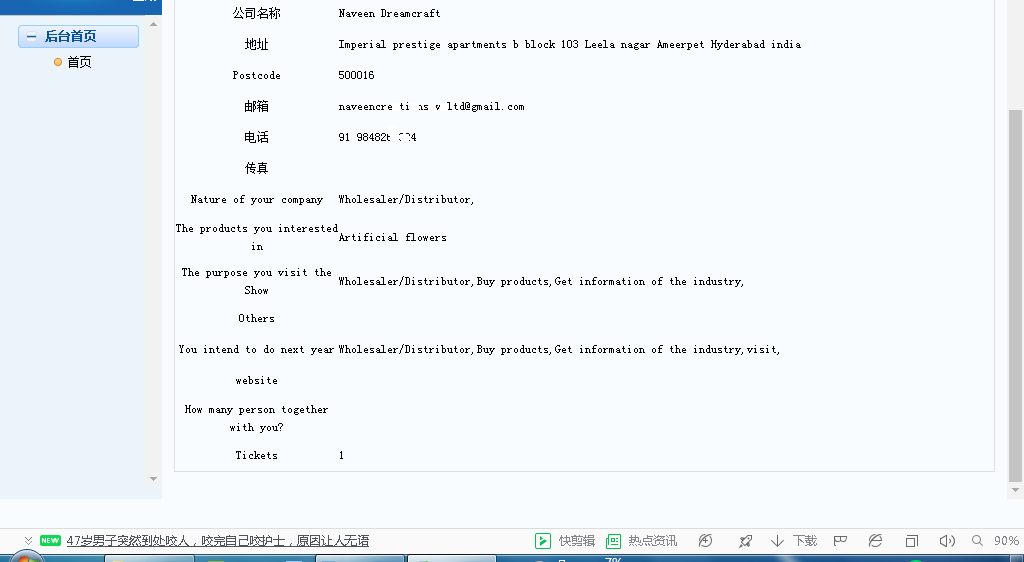This screenshot has width=1024, height=562.
Task: Click the sidebar scroll-down arrow
Action: click(x=153, y=479)
